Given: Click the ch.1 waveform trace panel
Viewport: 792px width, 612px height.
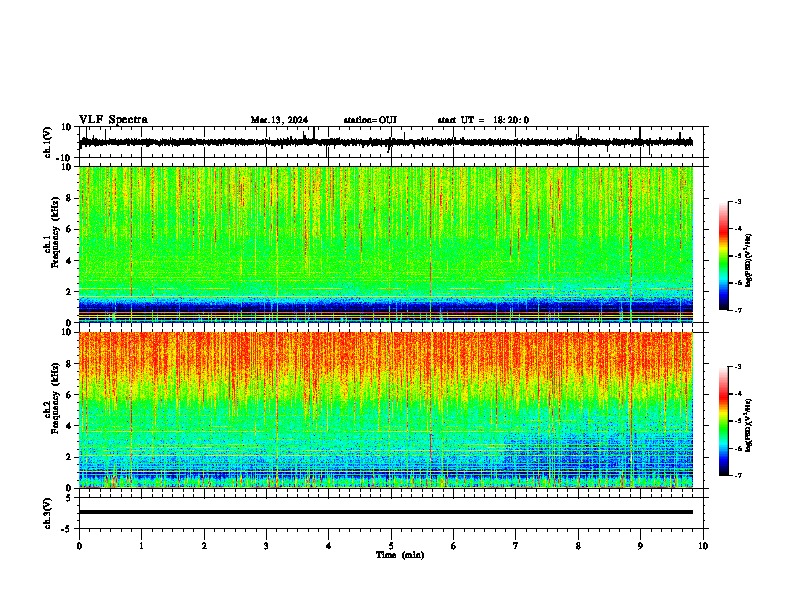Looking at the screenshot, I should [393, 142].
